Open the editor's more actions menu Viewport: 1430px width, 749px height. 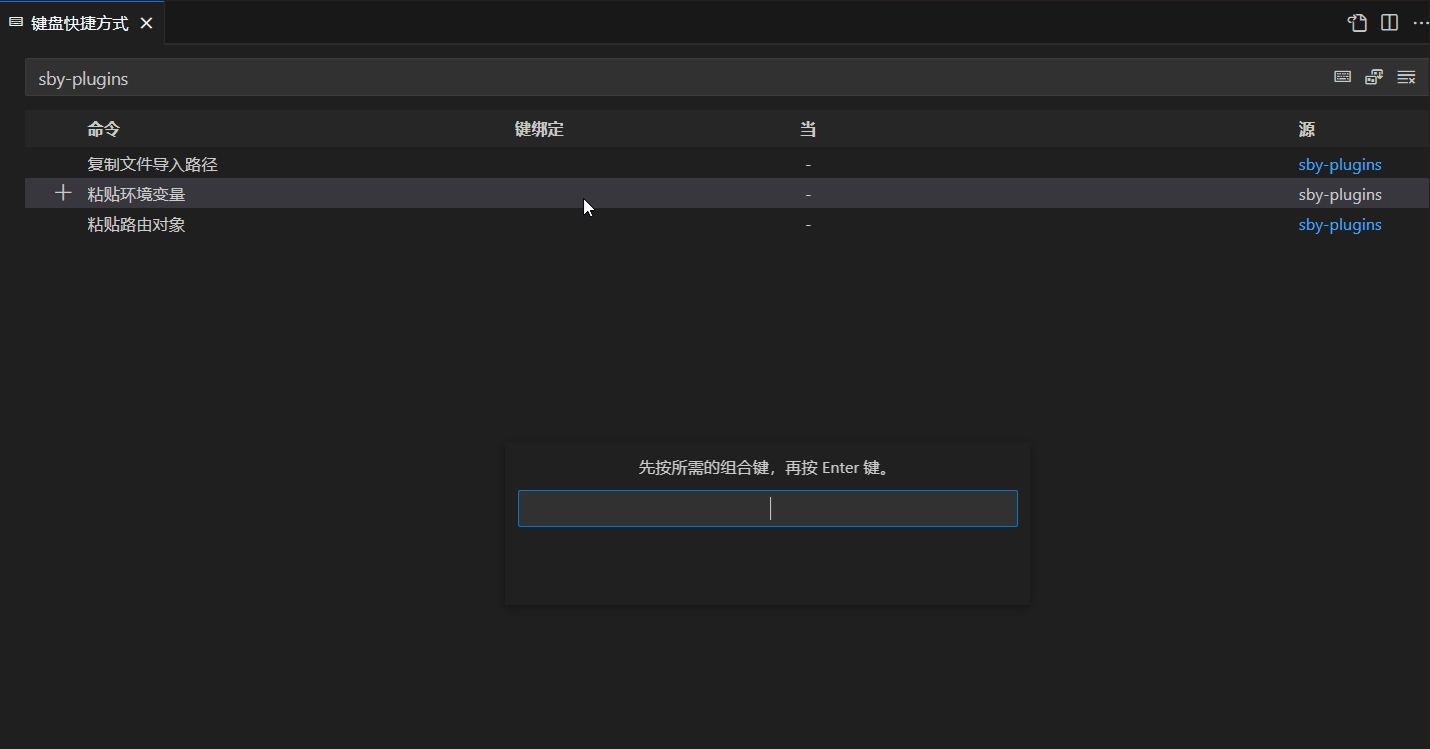(1420, 23)
